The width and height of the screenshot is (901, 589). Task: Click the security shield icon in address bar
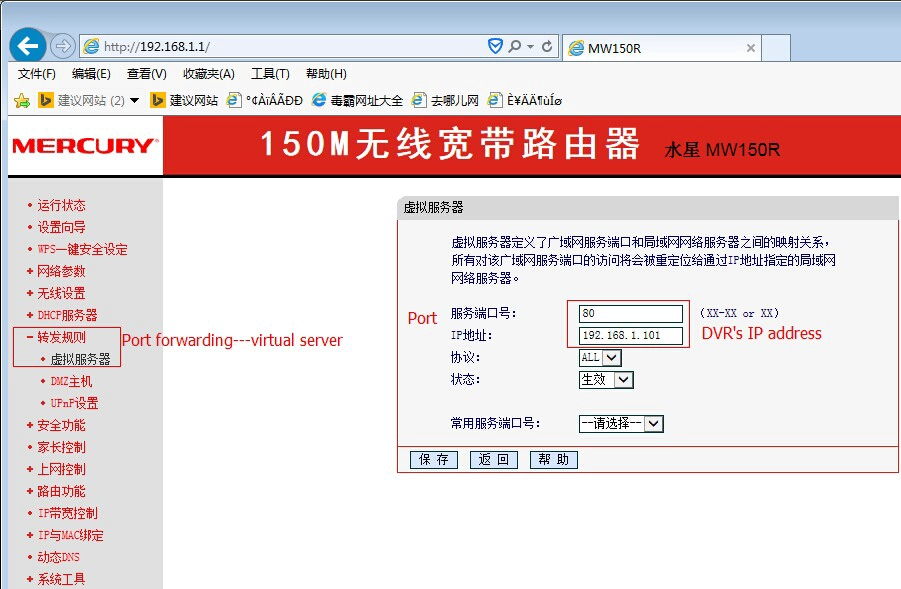click(x=495, y=46)
